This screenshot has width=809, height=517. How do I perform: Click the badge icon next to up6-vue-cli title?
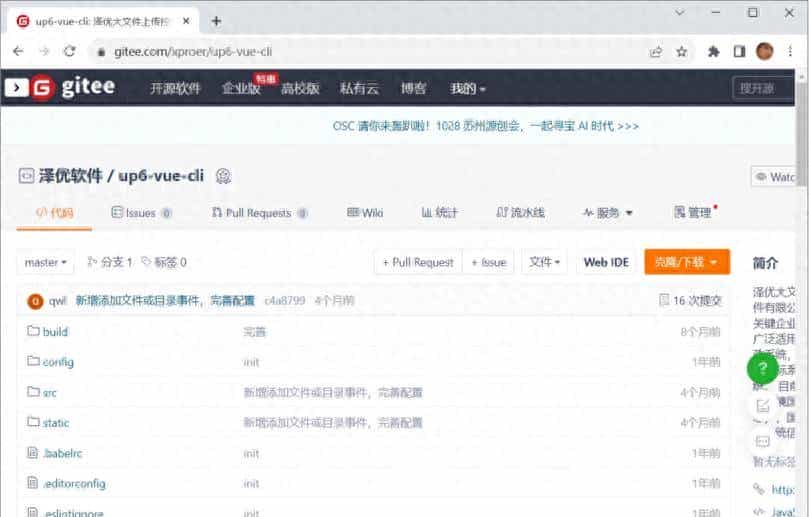pos(223,176)
